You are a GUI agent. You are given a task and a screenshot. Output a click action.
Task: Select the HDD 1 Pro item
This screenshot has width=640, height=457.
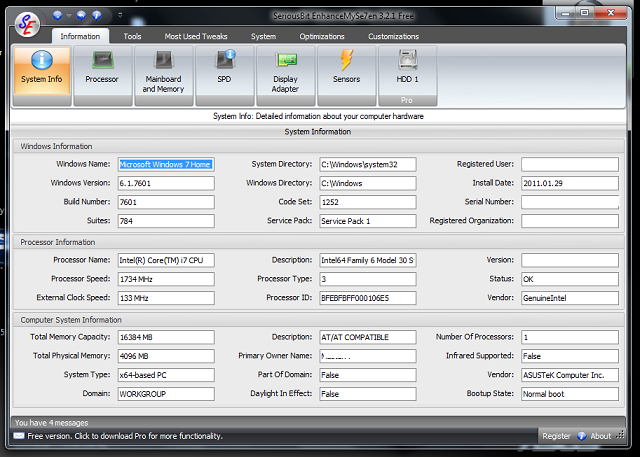[x=407, y=76]
